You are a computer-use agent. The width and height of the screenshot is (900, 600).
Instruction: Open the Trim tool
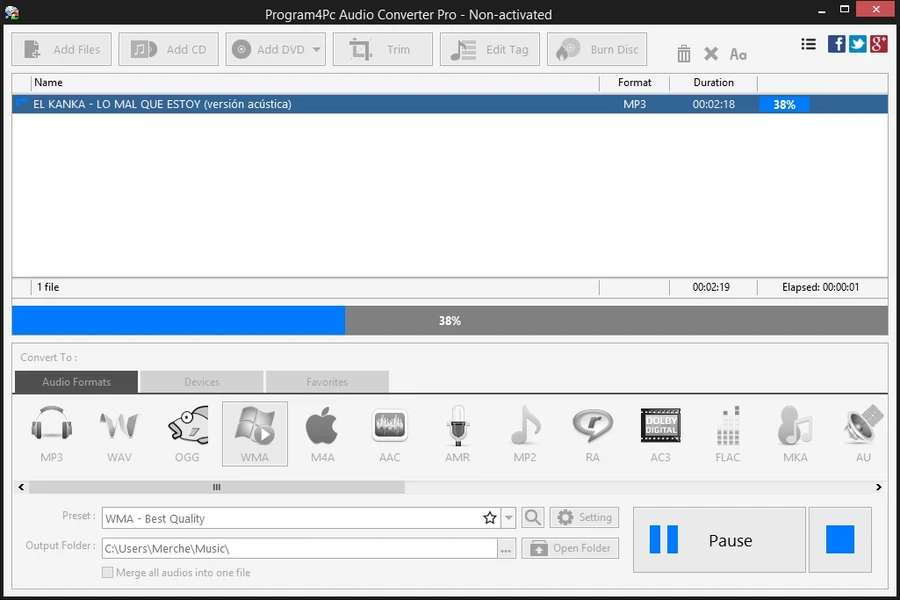coord(382,49)
